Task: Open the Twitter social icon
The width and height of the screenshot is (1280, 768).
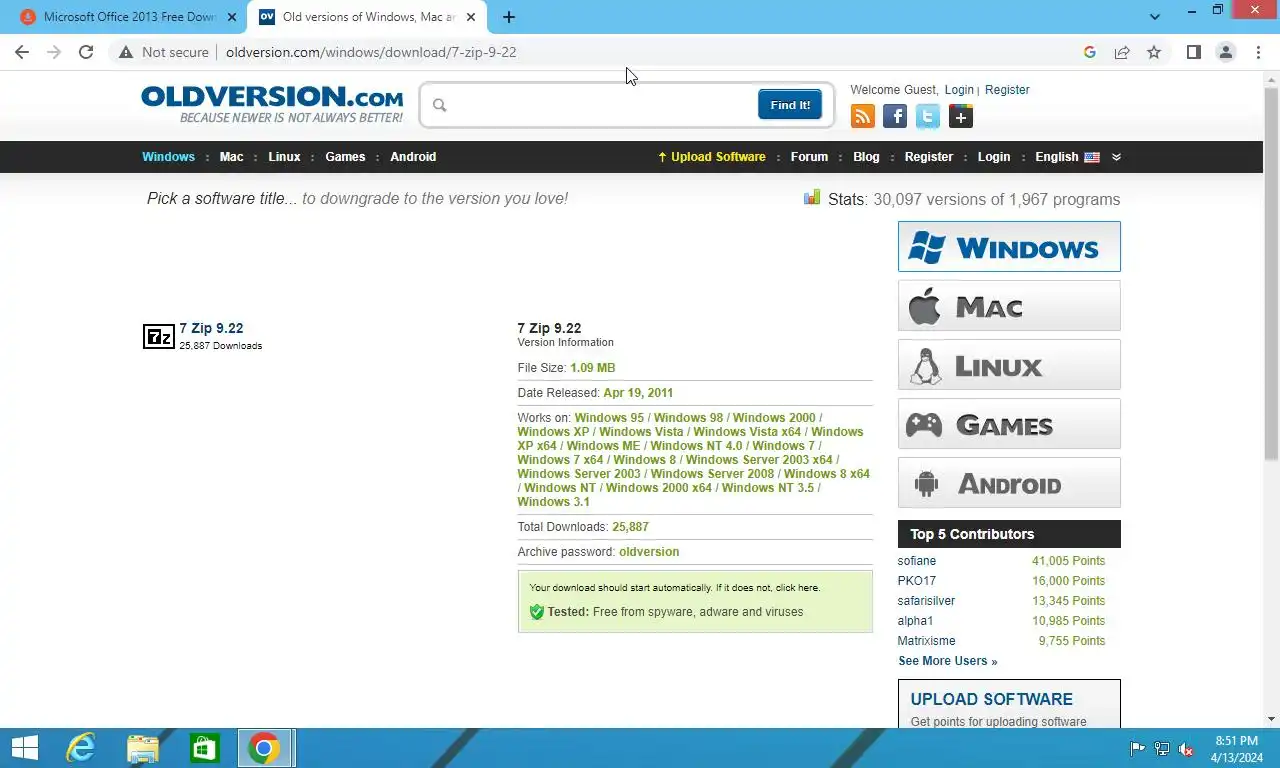Action: point(928,117)
